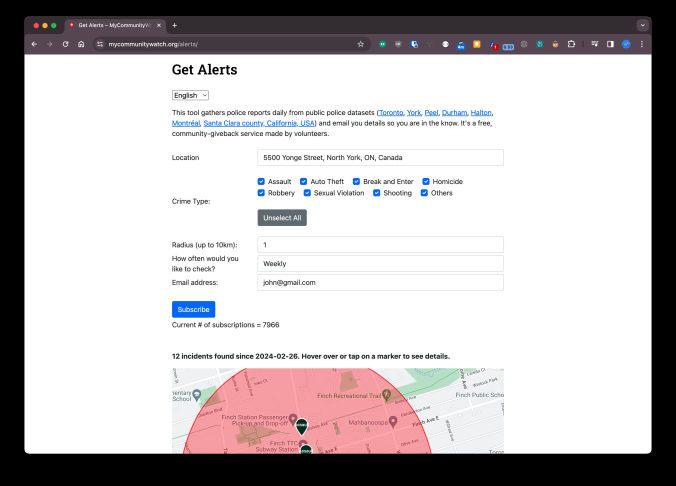Open Chrome's three-dot menu
676x486 pixels.
pyautogui.click(x=641, y=44)
